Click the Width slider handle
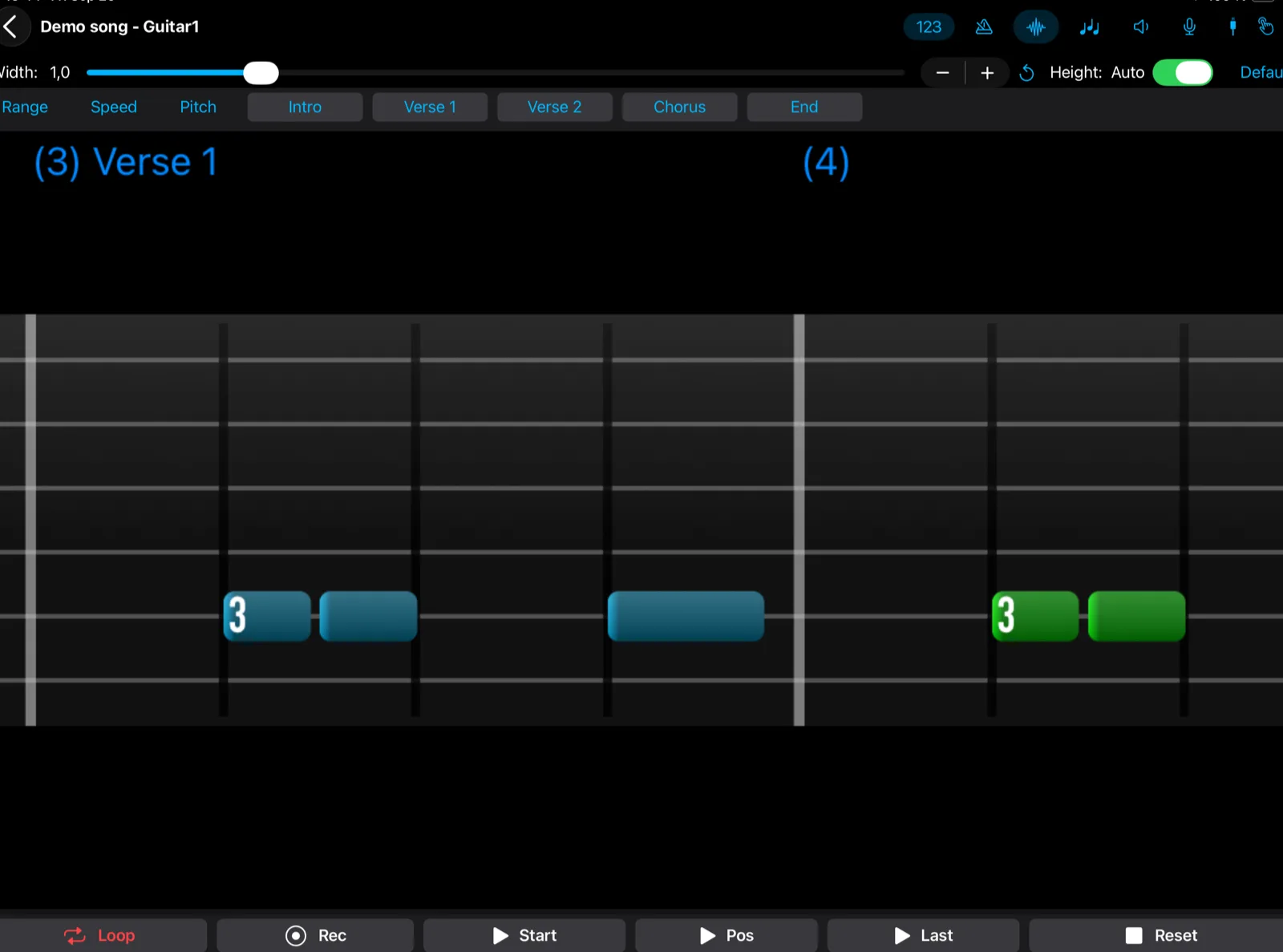The width and height of the screenshot is (1283, 952). pos(261,73)
